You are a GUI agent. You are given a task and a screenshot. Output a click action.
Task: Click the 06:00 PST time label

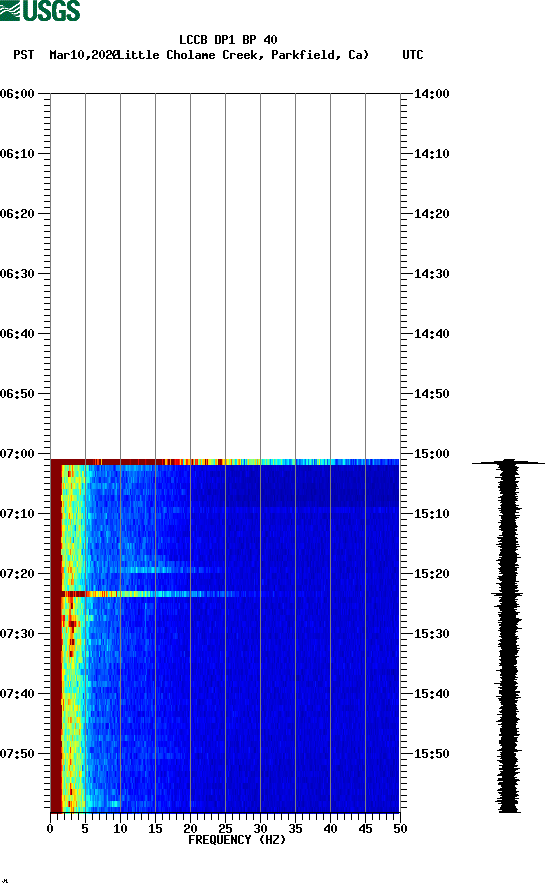coord(18,93)
